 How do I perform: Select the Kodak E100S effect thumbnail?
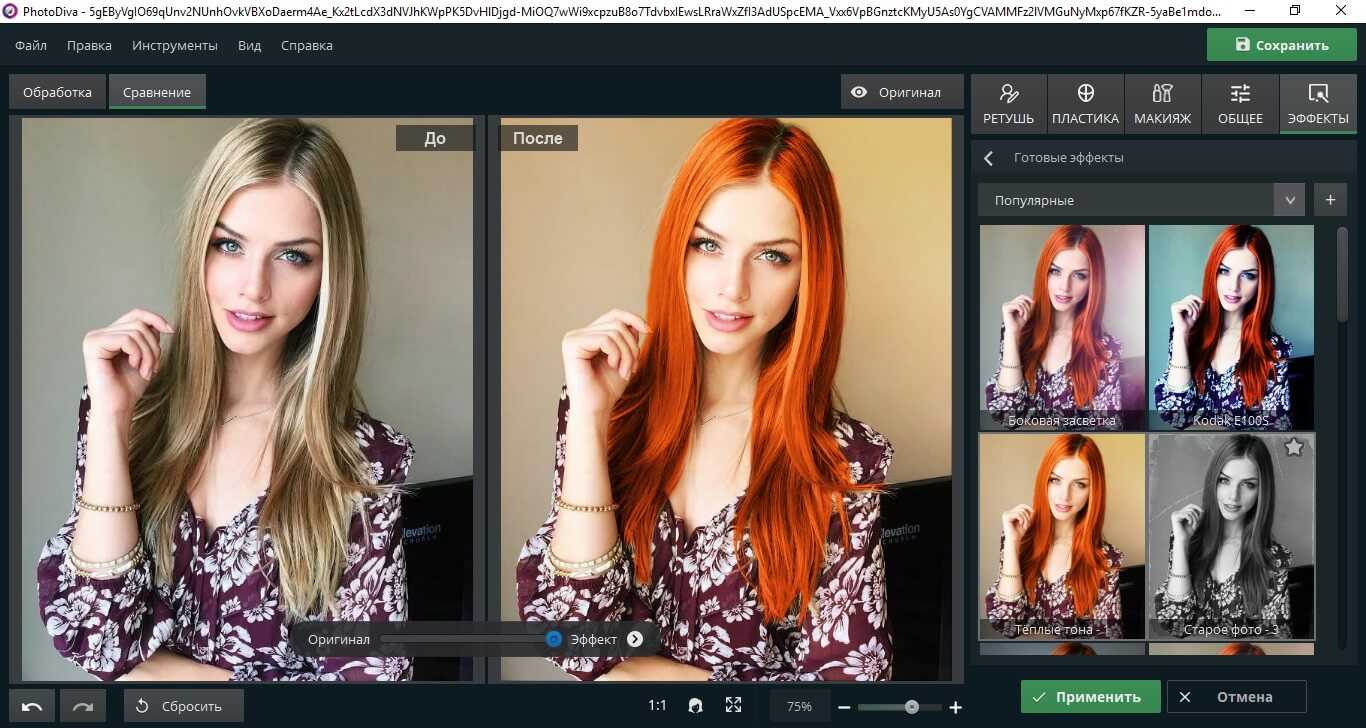[x=1231, y=327]
